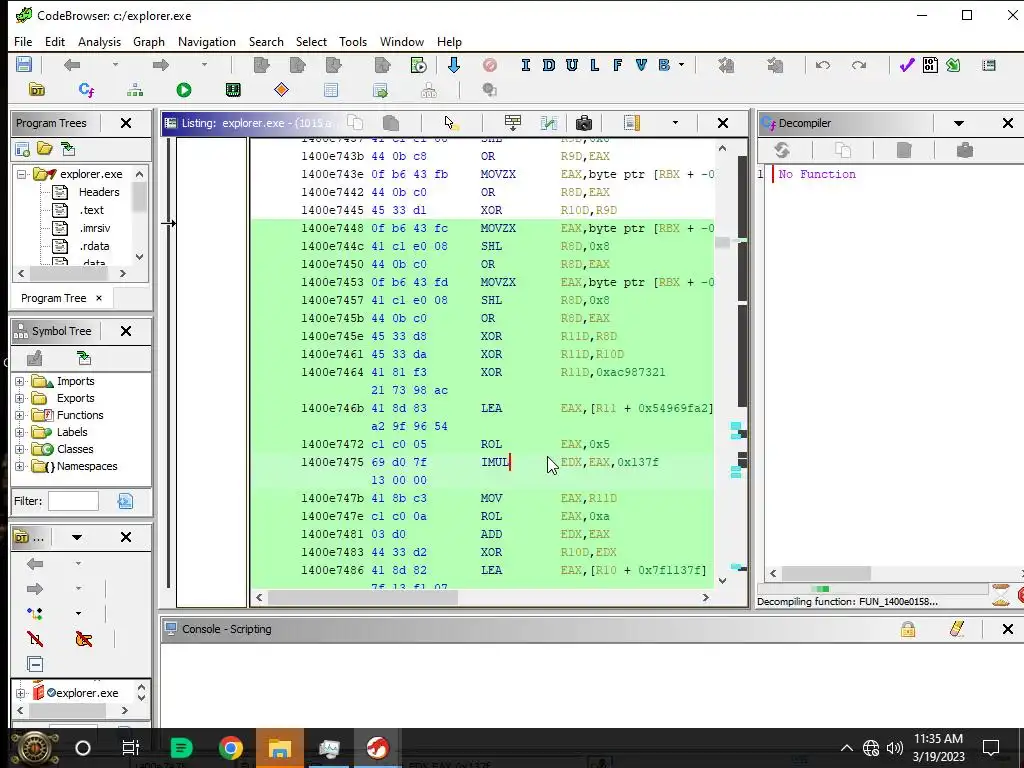Image resolution: width=1024 pixels, height=768 pixels.
Task: Open back-history dropdown next to left arrow
Action: (x=115, y=65)
